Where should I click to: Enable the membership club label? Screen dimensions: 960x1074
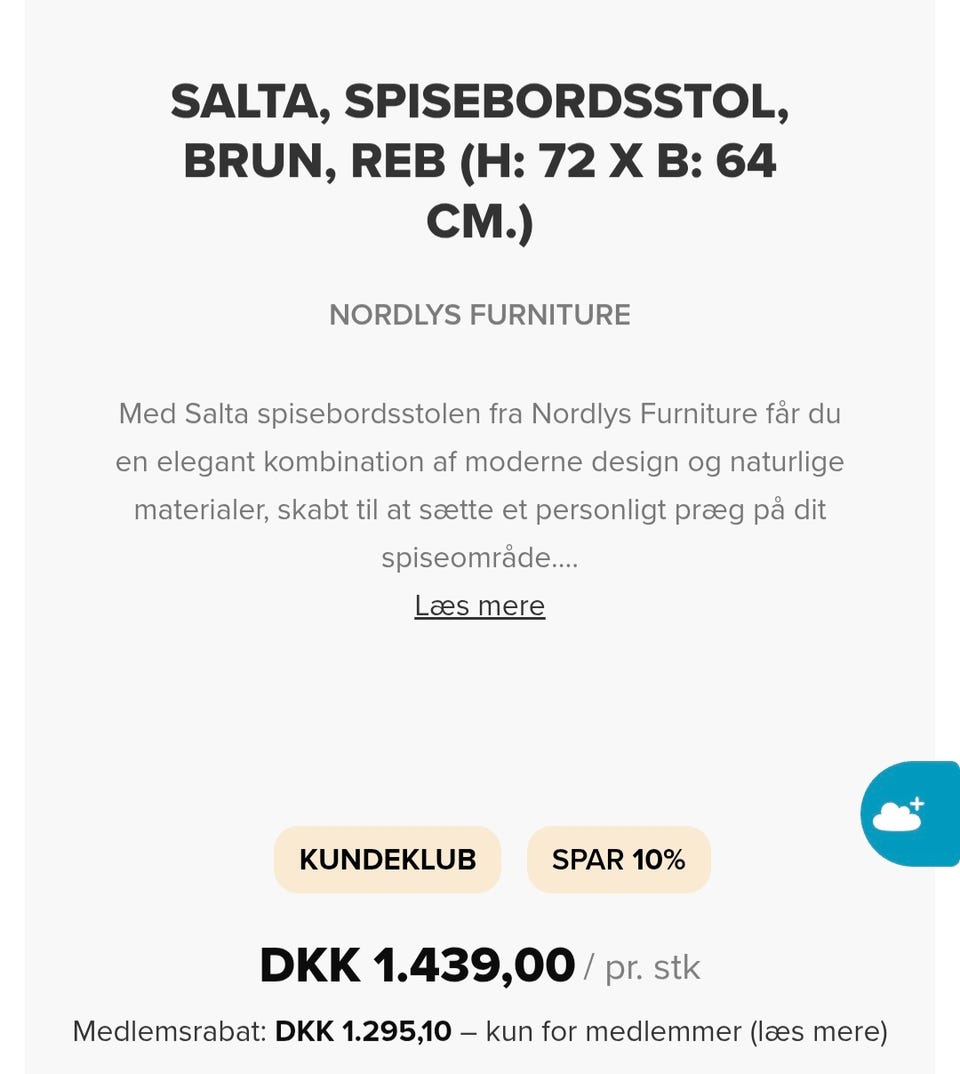(x=387, y=859)
